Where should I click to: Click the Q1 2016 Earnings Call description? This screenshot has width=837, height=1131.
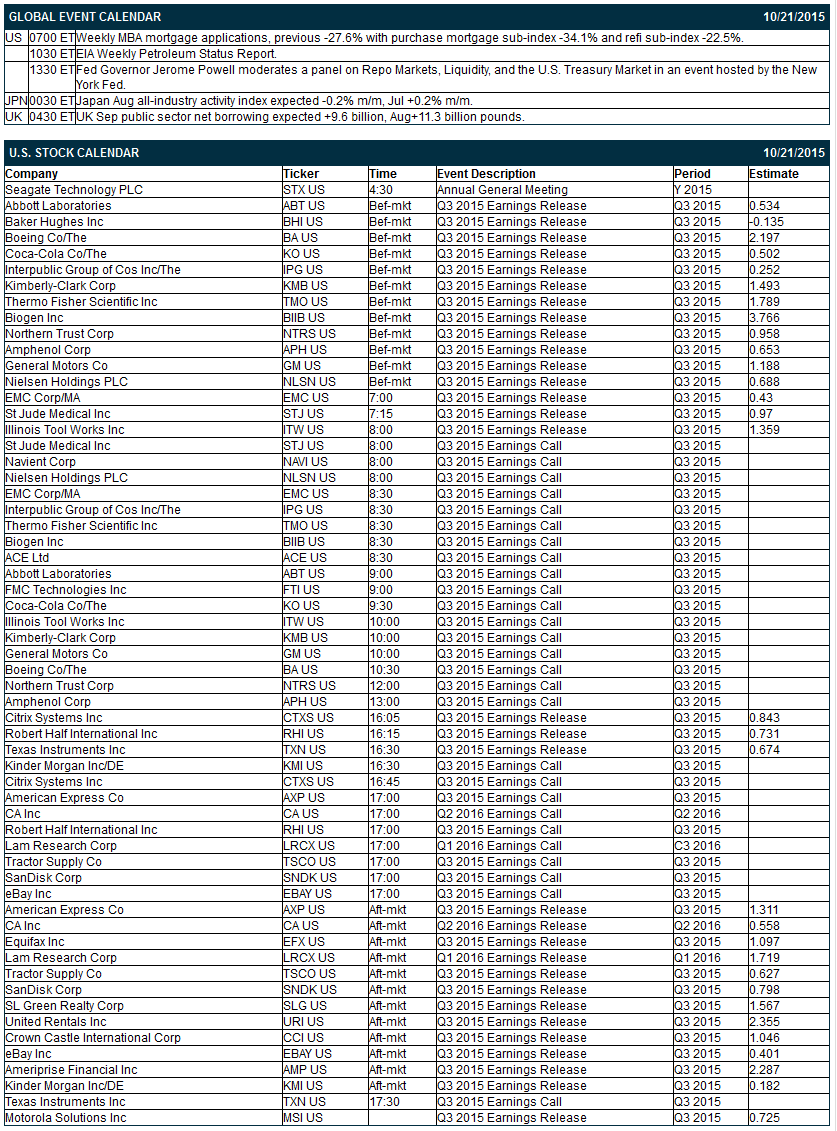click(499, 845)
